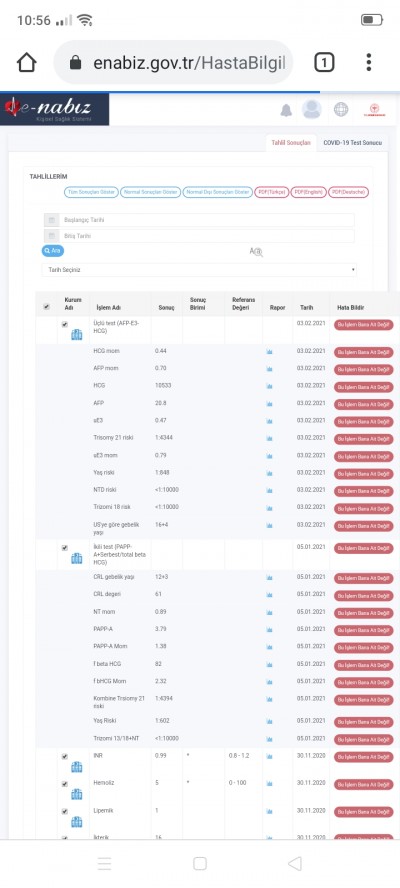400x888 pixels.
Task: Tap institution icon under İkili test row
Action: [x=76, y=558]
